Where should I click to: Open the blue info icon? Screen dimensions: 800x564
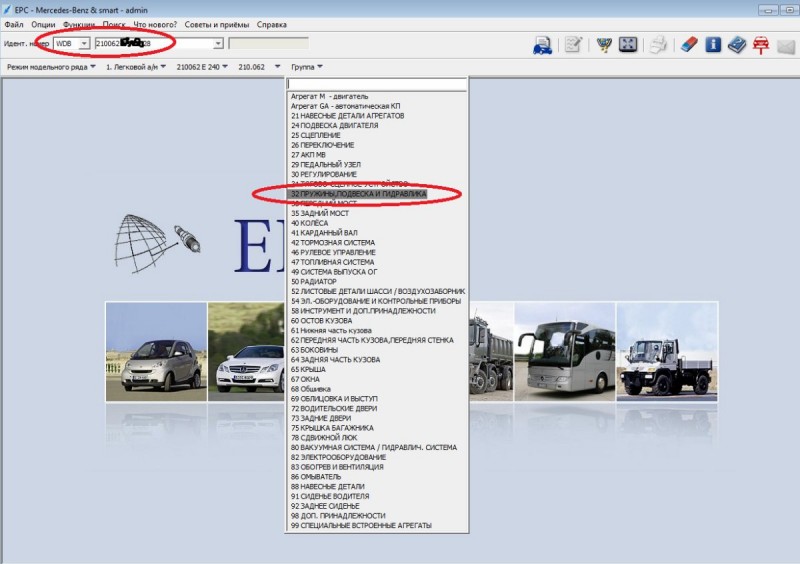[713, 44]
